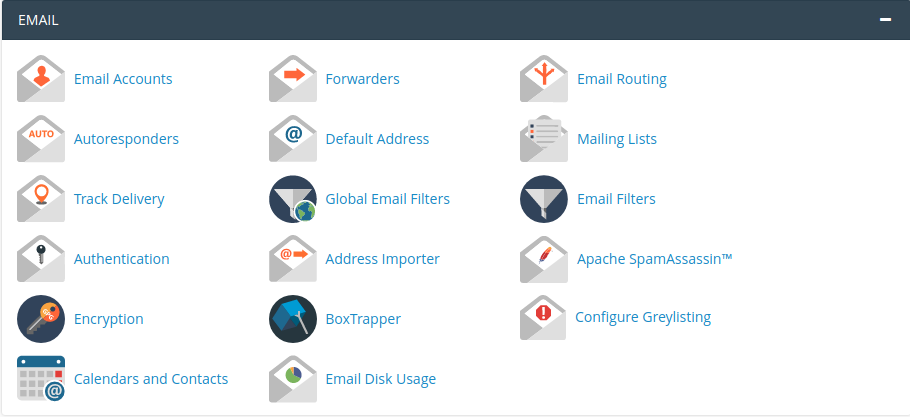The image size is (910, 417).
Task: Click the Encryption key icon
Action: [41, 320]
